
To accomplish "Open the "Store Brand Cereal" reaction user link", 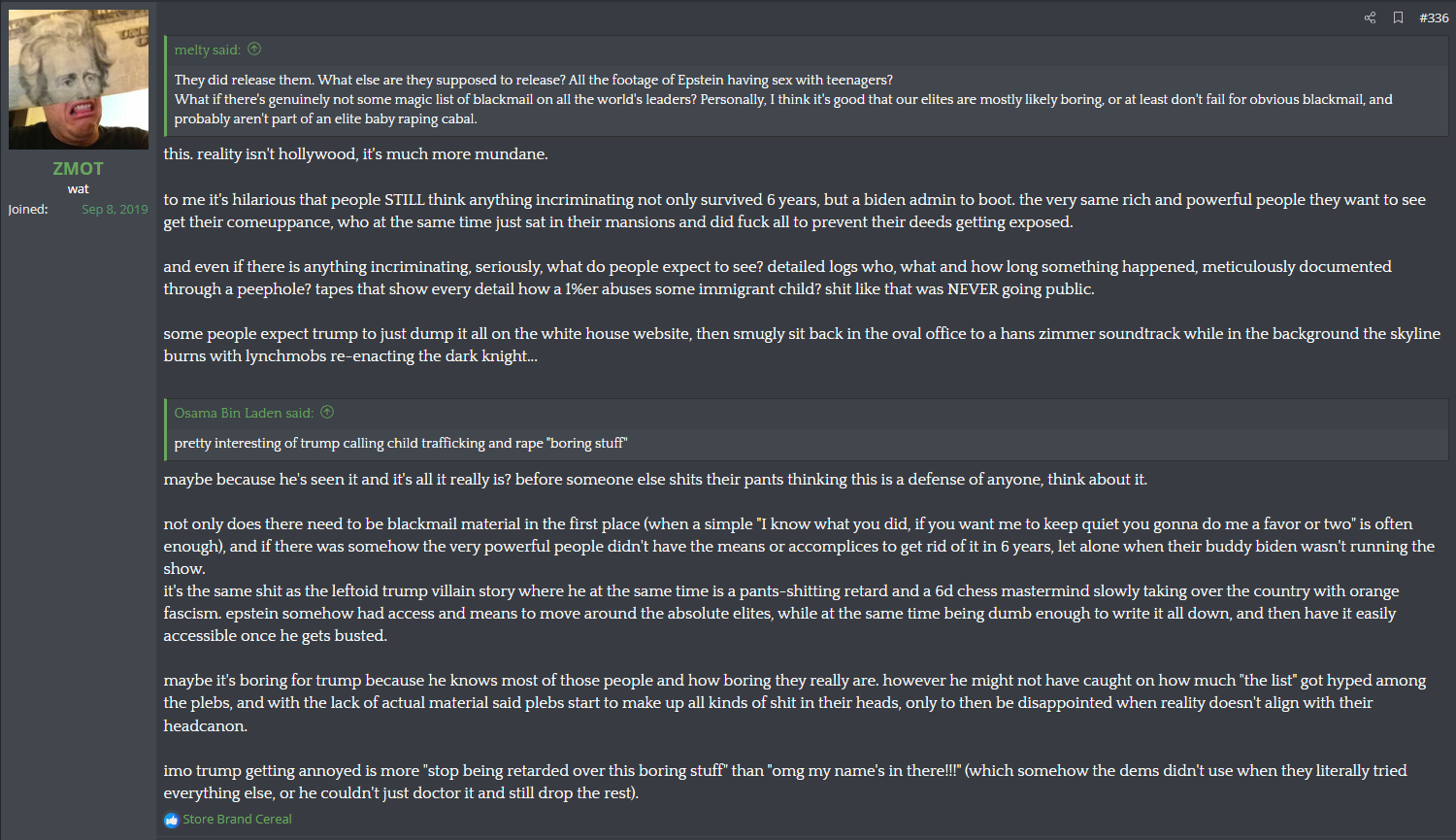I will point(237,819).
